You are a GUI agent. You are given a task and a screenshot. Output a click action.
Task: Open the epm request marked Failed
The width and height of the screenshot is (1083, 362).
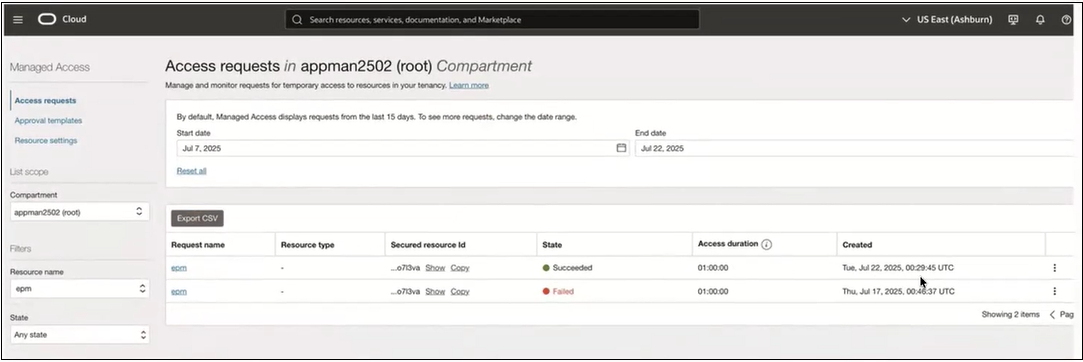click(x=179, y=292)
